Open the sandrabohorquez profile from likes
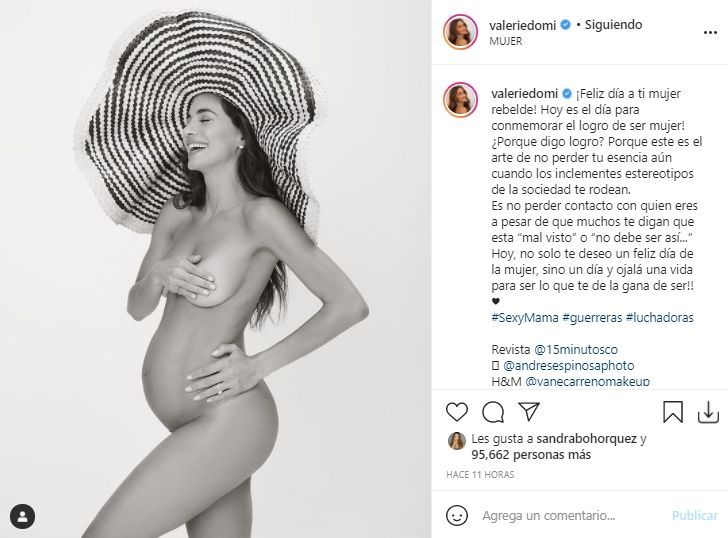This screenshot has width=728, height=538. click(x=586, y=439)
